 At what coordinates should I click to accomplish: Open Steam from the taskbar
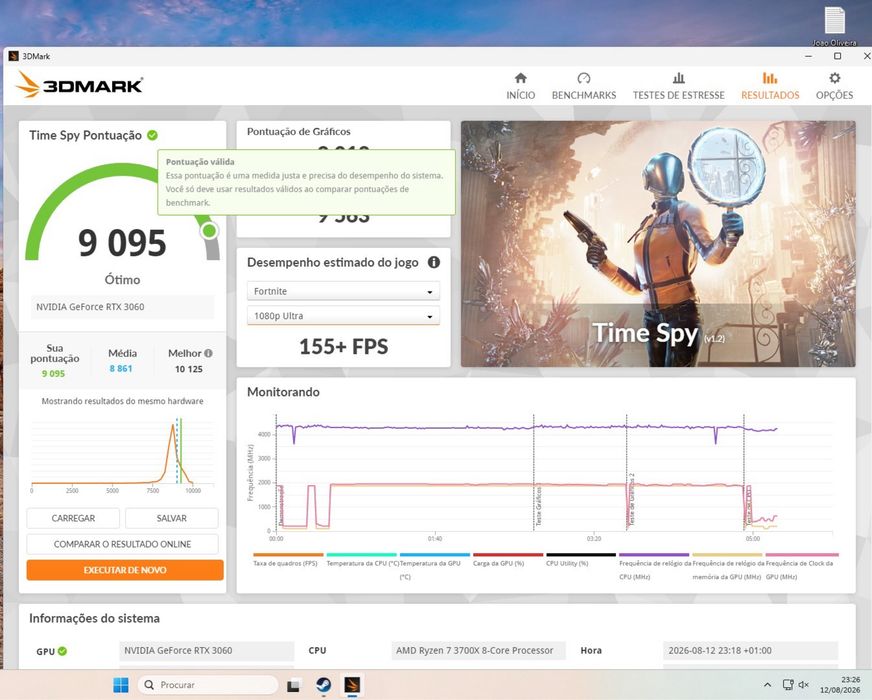coord(323,684)
